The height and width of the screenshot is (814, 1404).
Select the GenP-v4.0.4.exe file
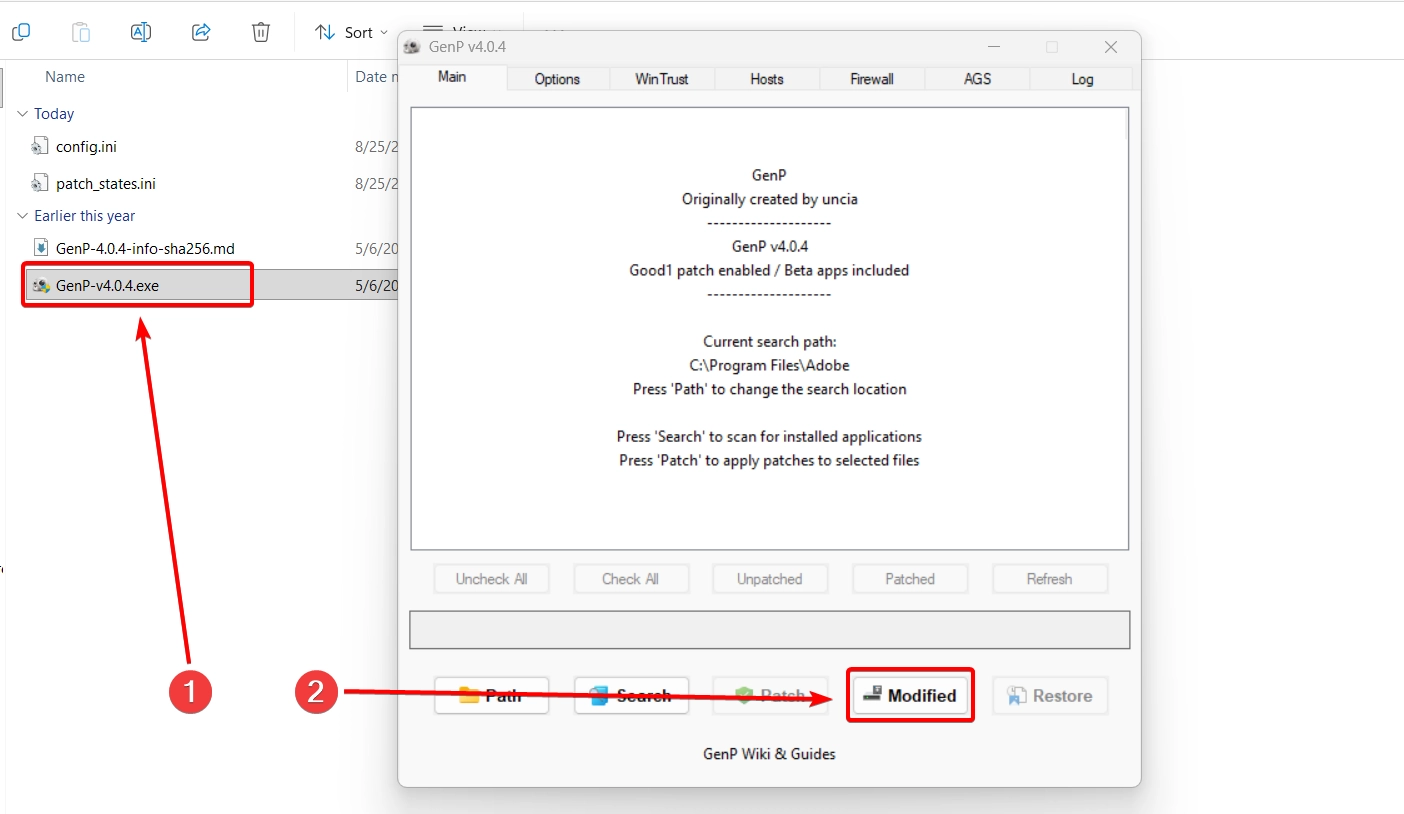pos(107,286)
